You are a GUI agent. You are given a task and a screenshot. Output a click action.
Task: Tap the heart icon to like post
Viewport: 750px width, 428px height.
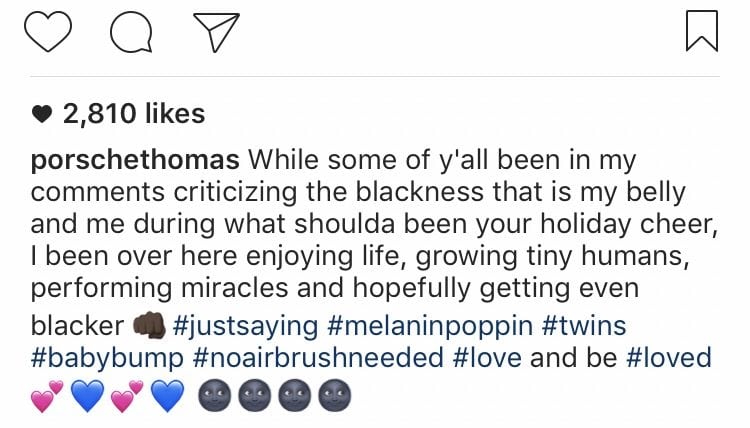(50, 30)
